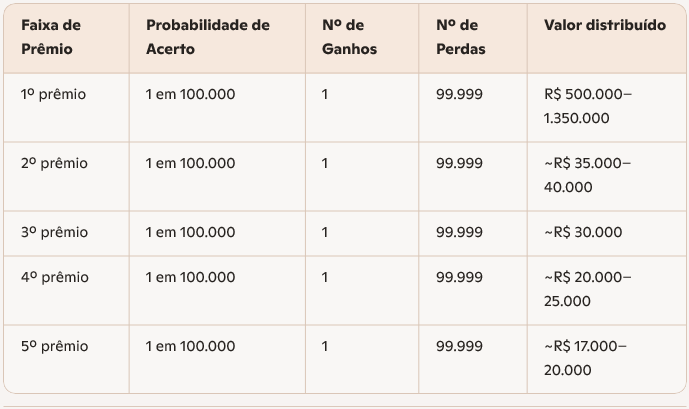Screen dimensions: 689x409
Task: Select the '5º prêmio' cell
Action: [54, 346]
